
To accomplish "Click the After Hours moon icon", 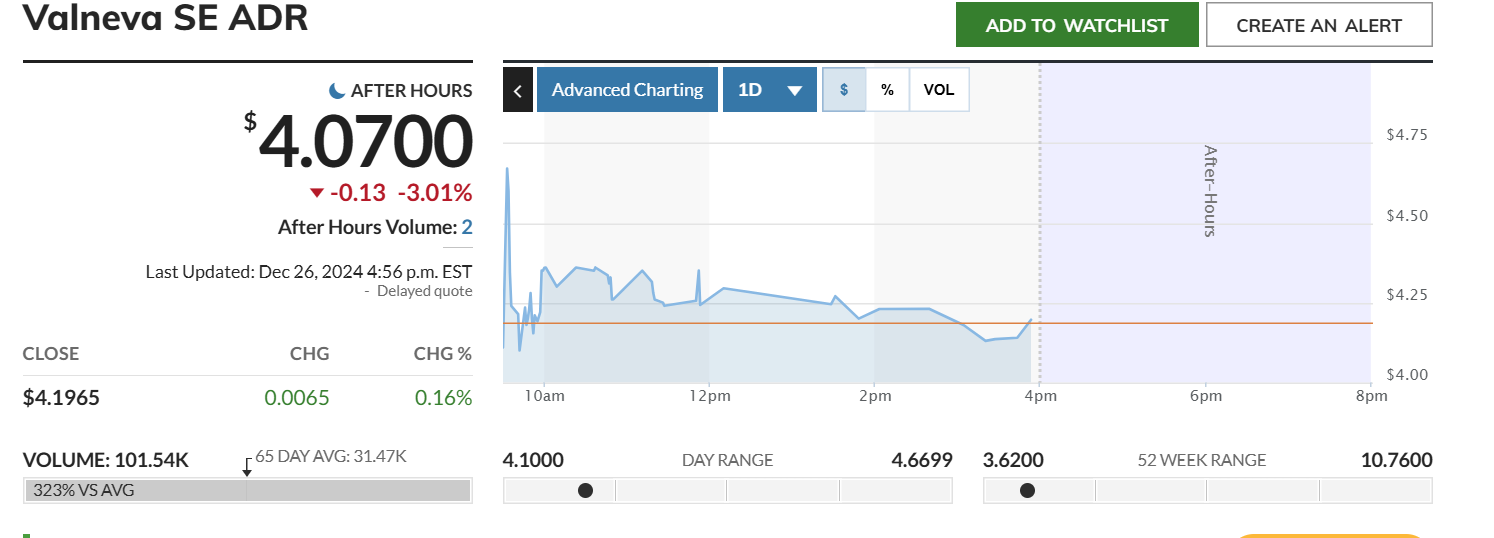I will pos(338,91).
